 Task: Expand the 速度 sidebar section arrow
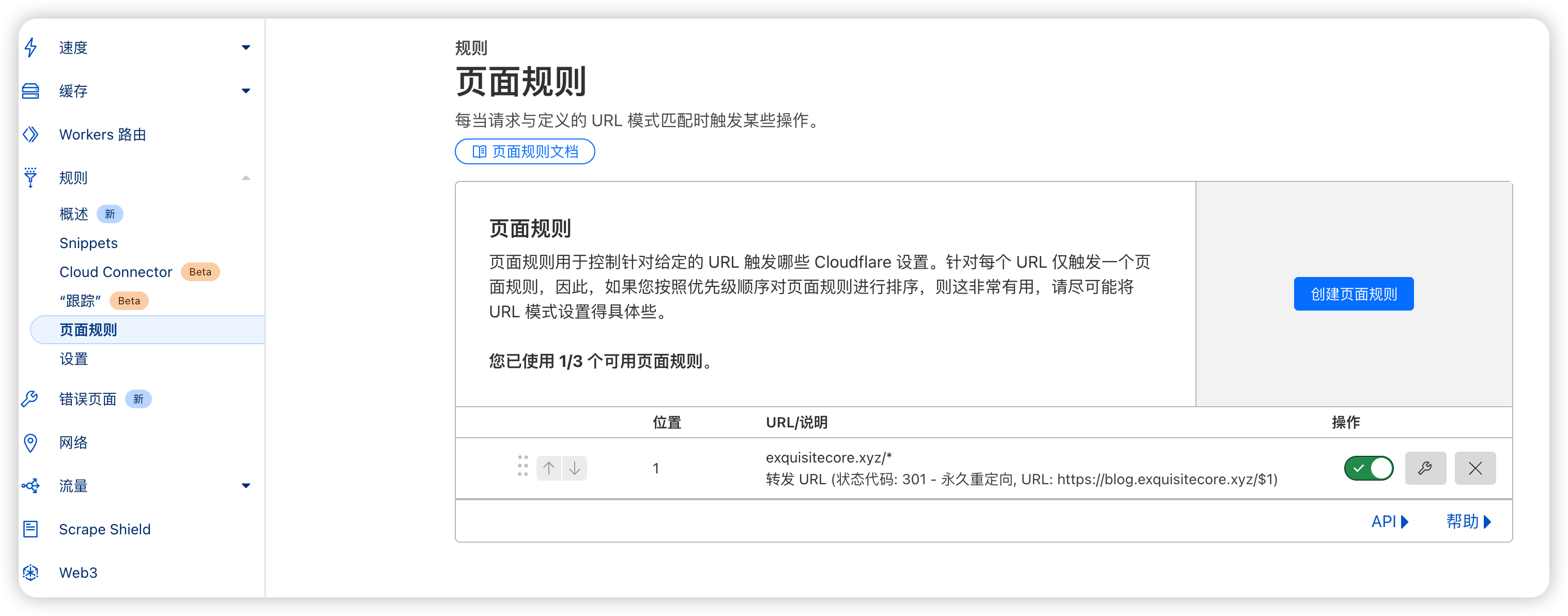[246, 48]
